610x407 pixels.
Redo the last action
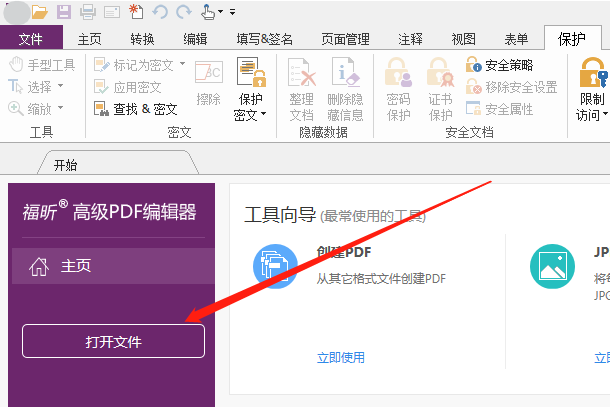184,12
